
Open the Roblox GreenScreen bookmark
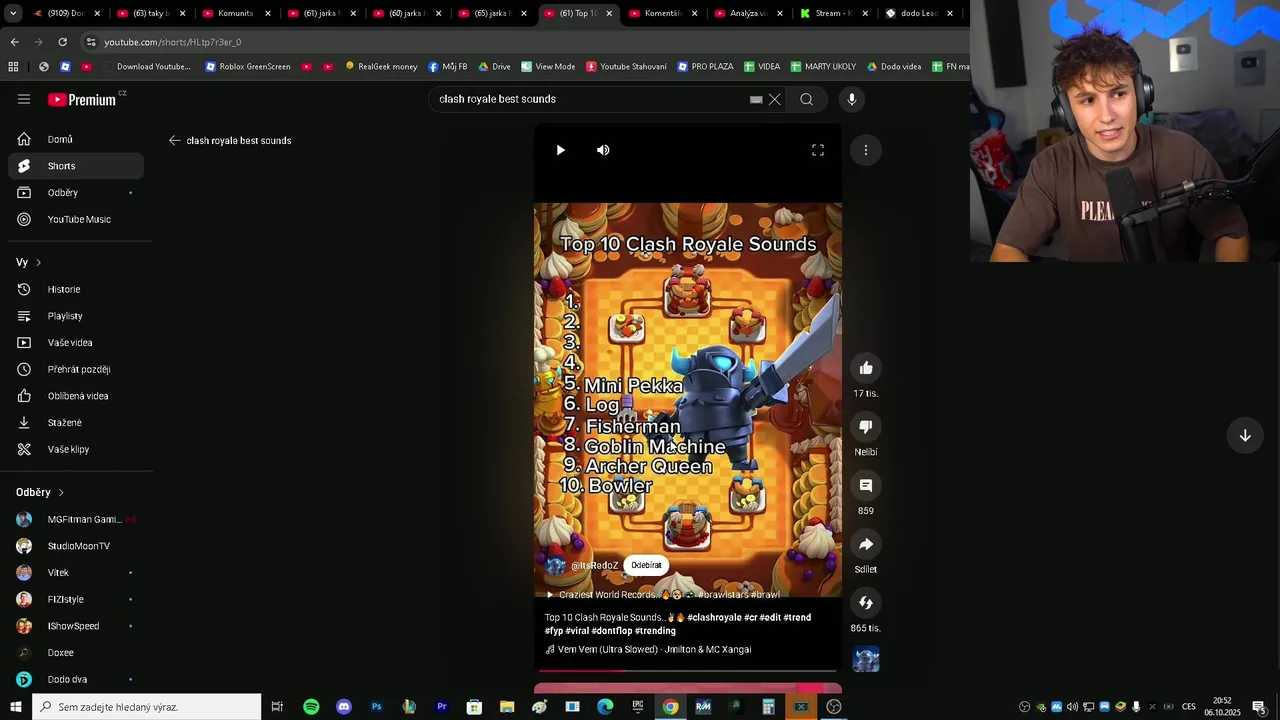coord(248,66)
